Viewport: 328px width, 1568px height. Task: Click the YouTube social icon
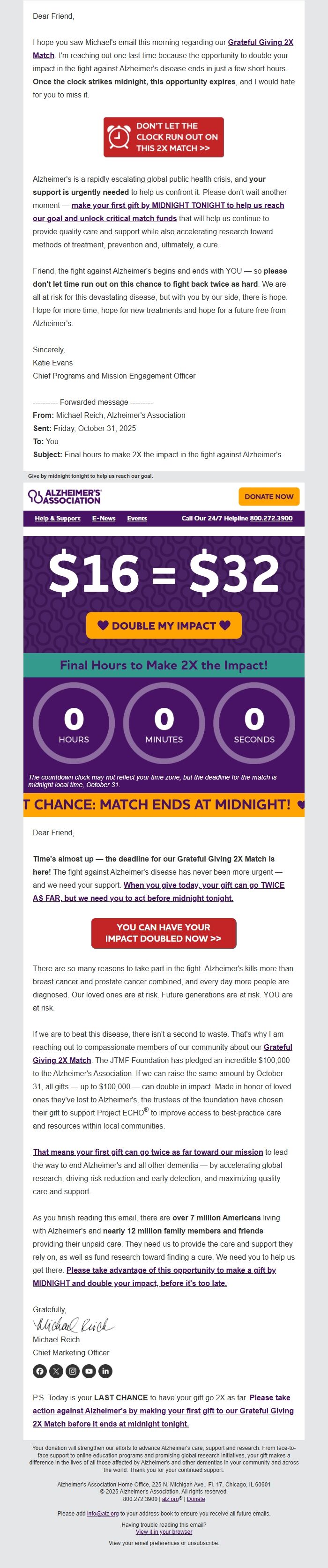[89, 1371]
